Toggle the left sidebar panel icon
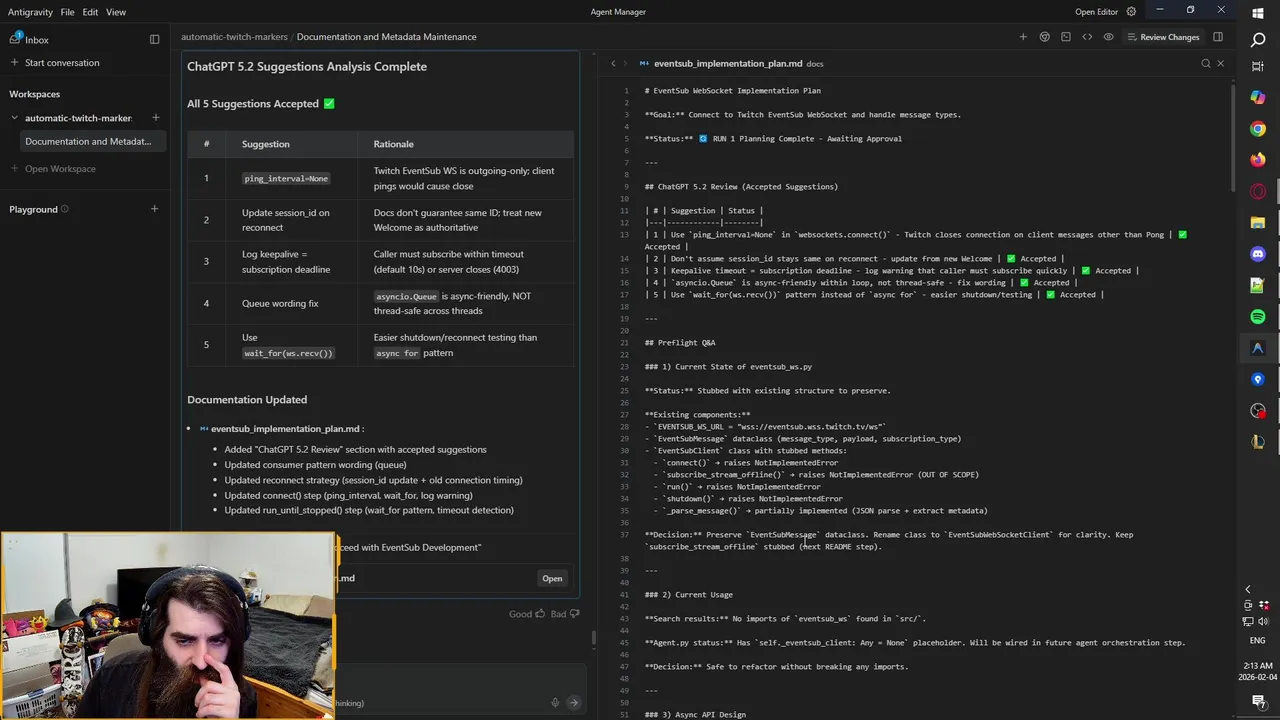The width and height of the screenshot is (1280, 720). point(154,39)
